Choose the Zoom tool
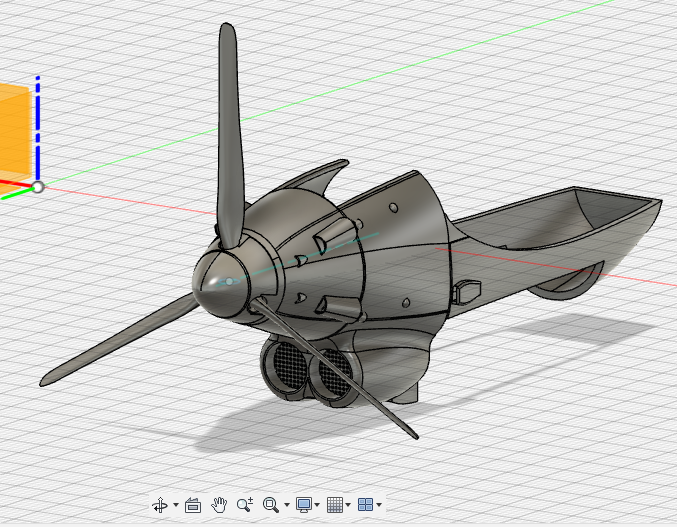This screenshot has height=527, width=677. point(245,505)
